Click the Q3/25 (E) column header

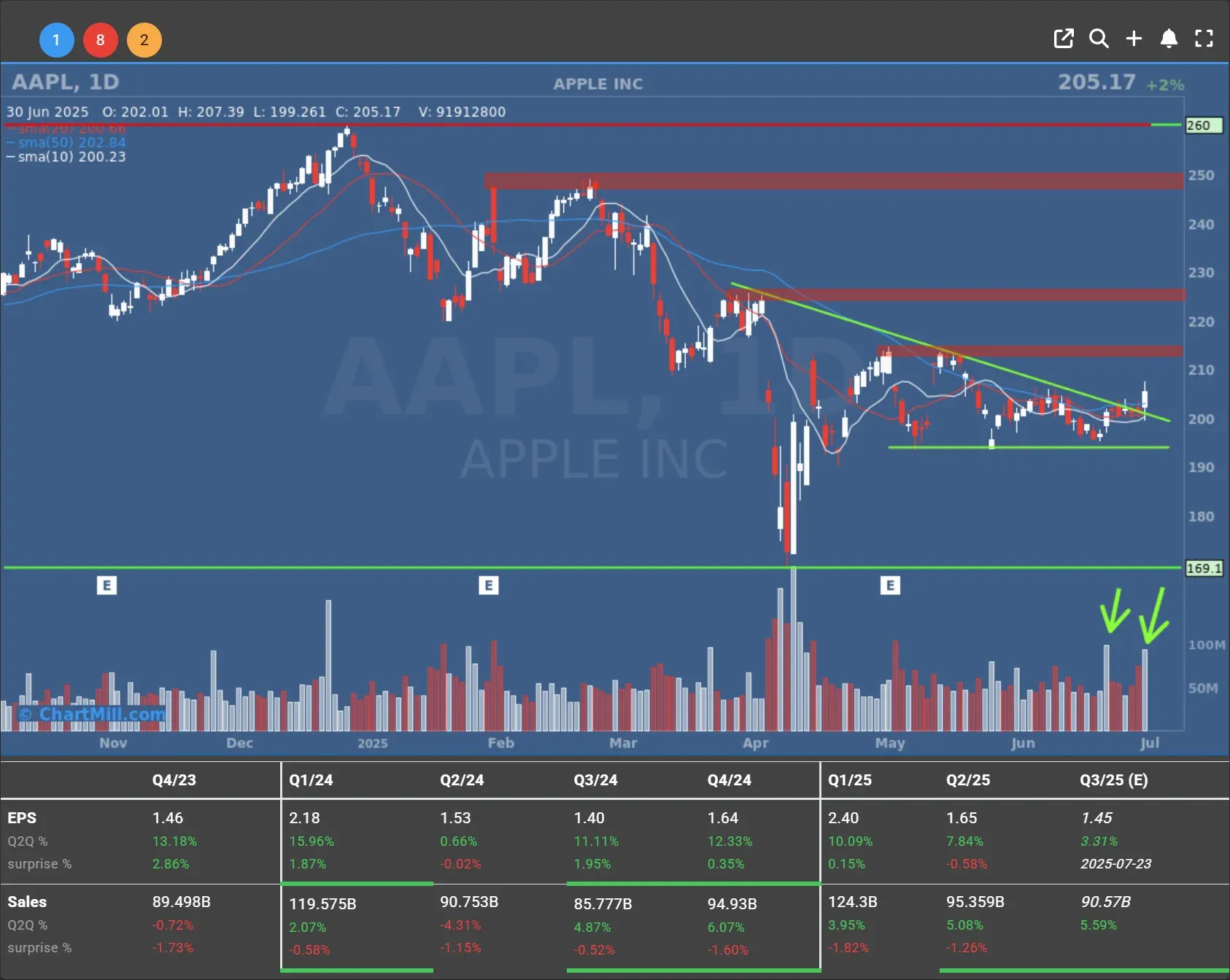coord(1114,779)
